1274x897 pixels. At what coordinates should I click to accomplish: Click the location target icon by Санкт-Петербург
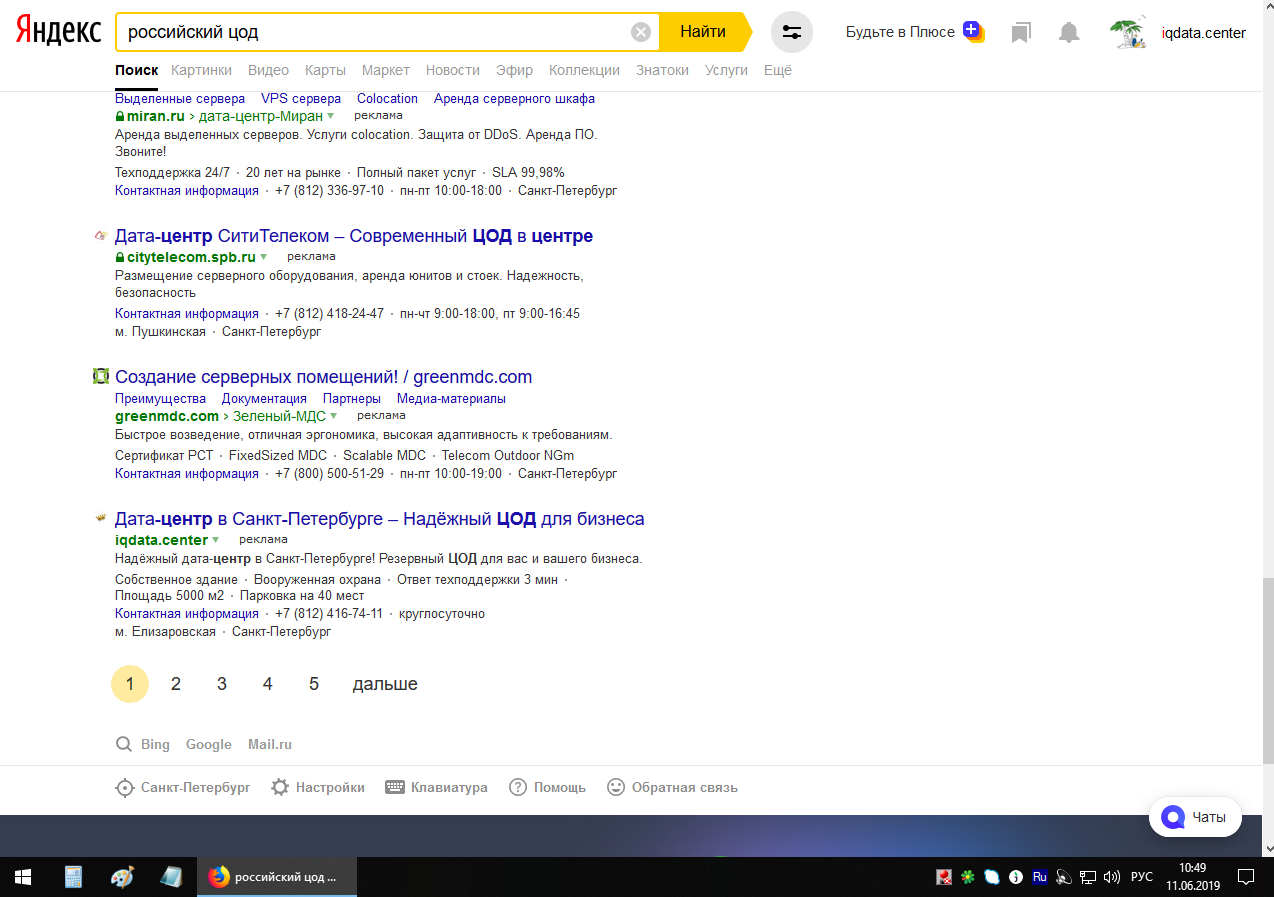tap(125, 787)
